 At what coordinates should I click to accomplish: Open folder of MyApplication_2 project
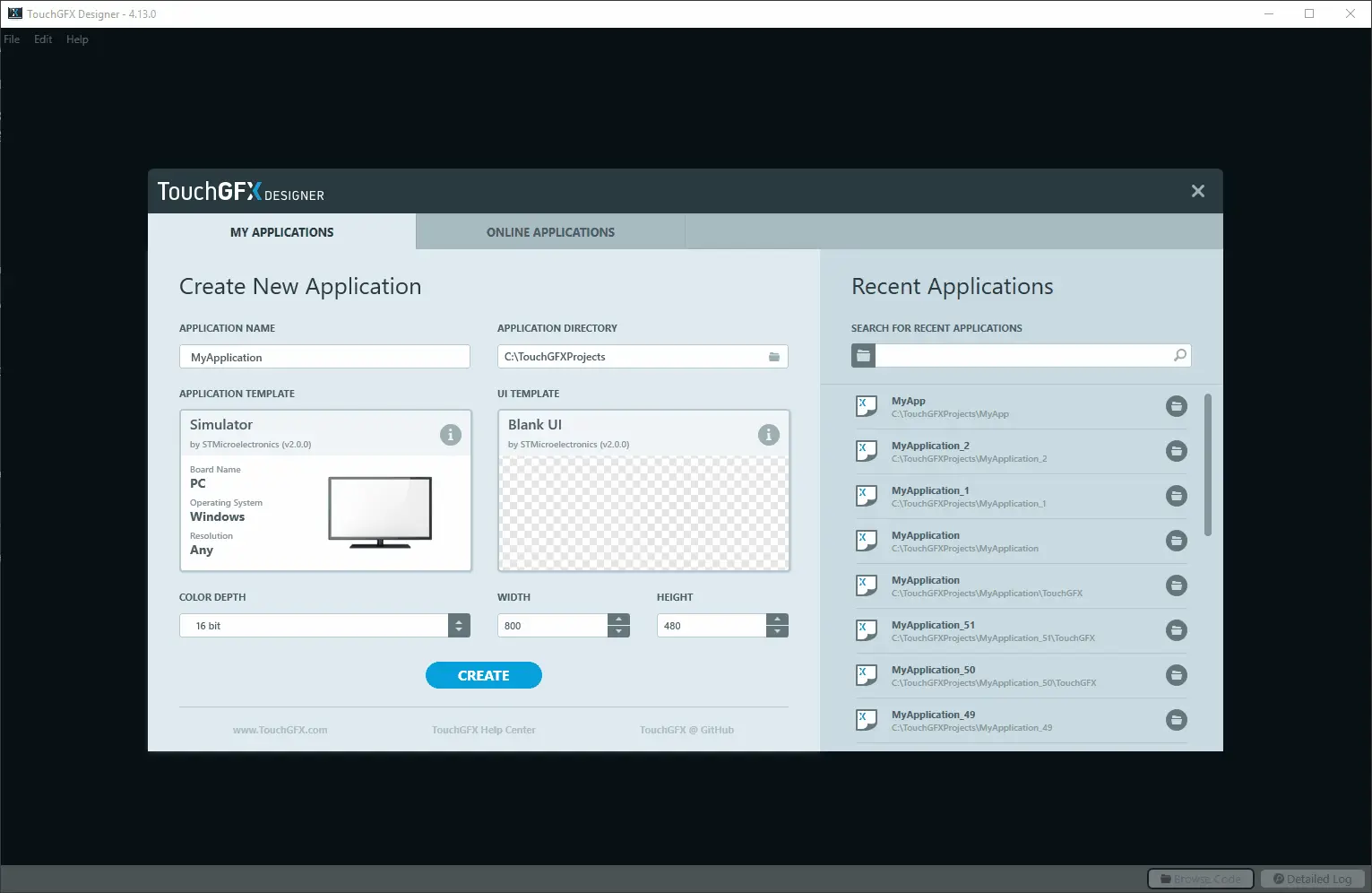[x=1177, y=451]
